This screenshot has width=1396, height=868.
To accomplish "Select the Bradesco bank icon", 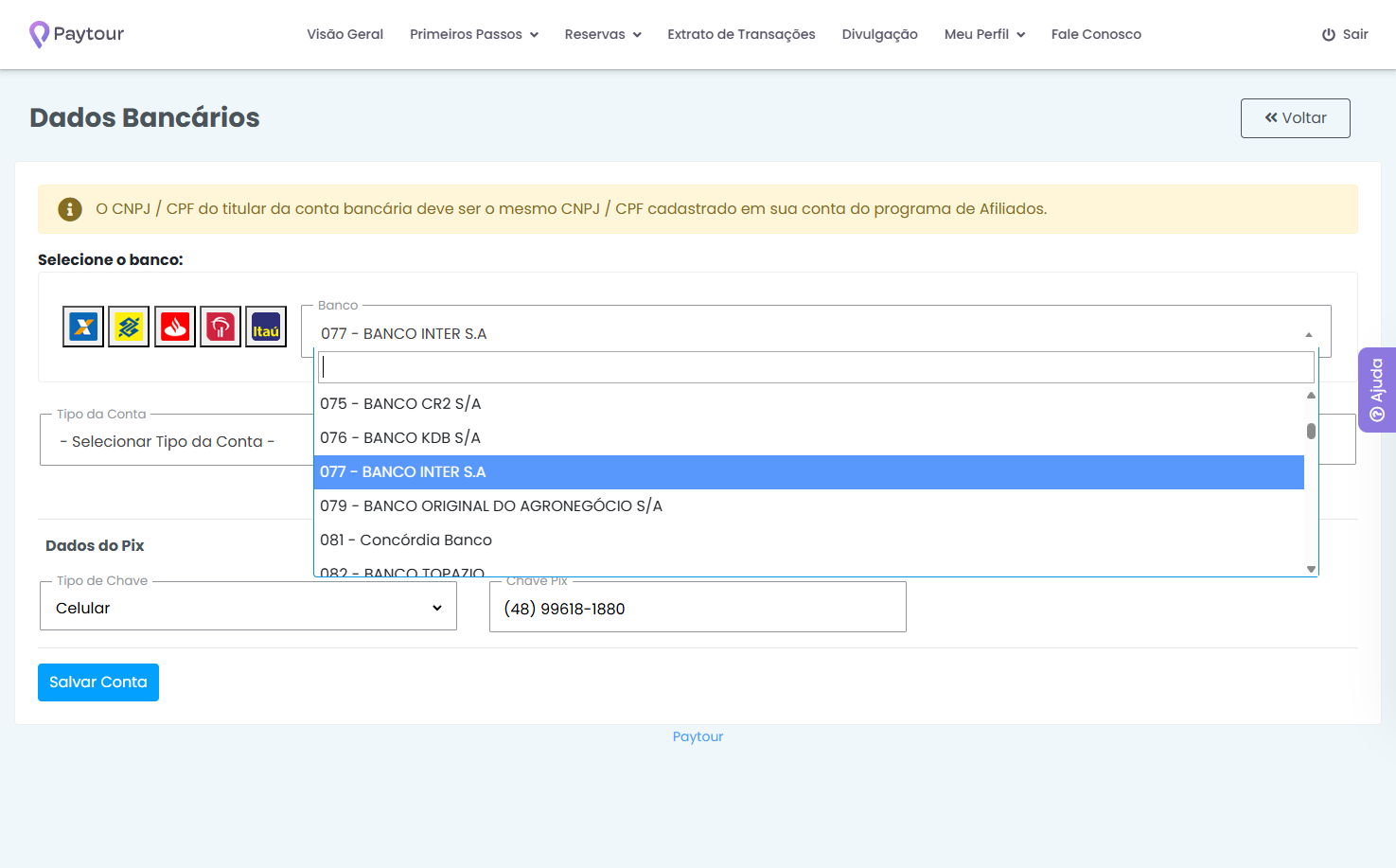I will click(x=221, y=328).
